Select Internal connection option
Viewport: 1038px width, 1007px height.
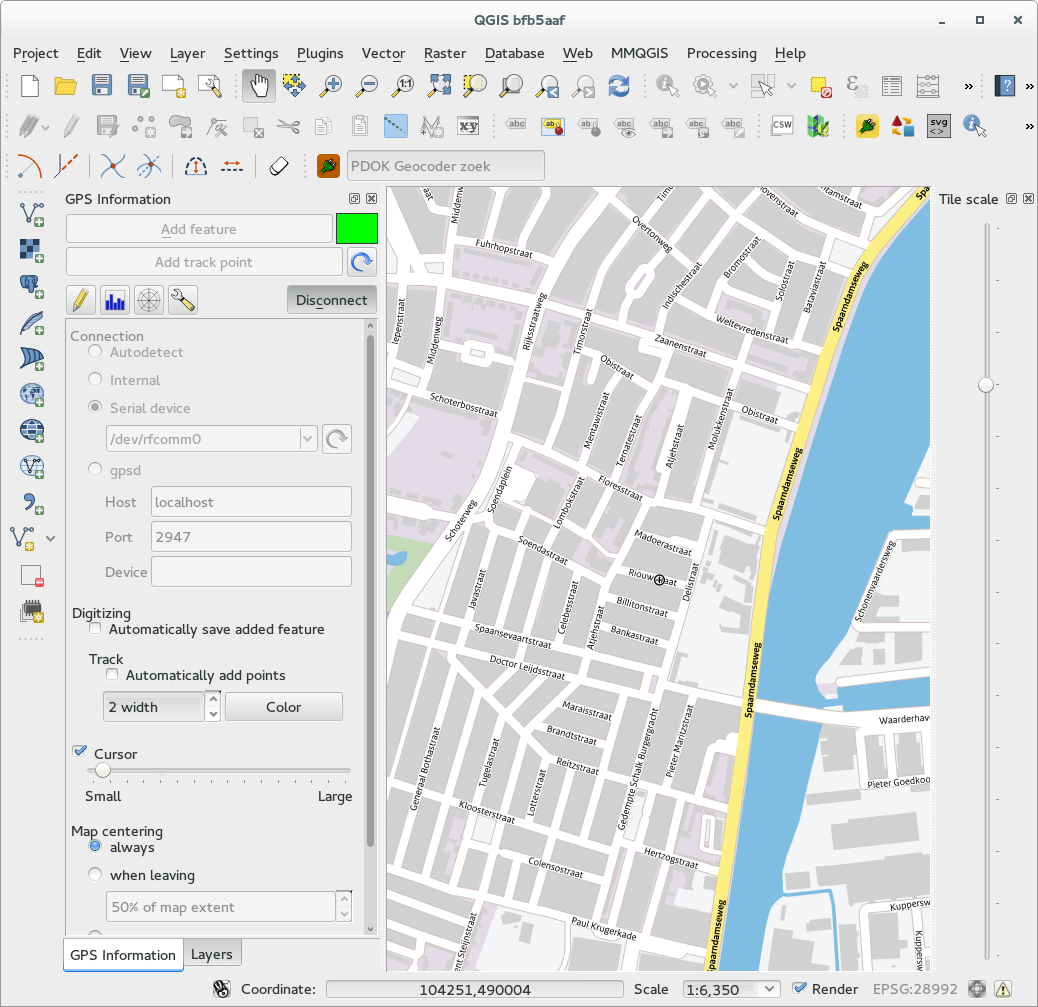click(95, 379)
